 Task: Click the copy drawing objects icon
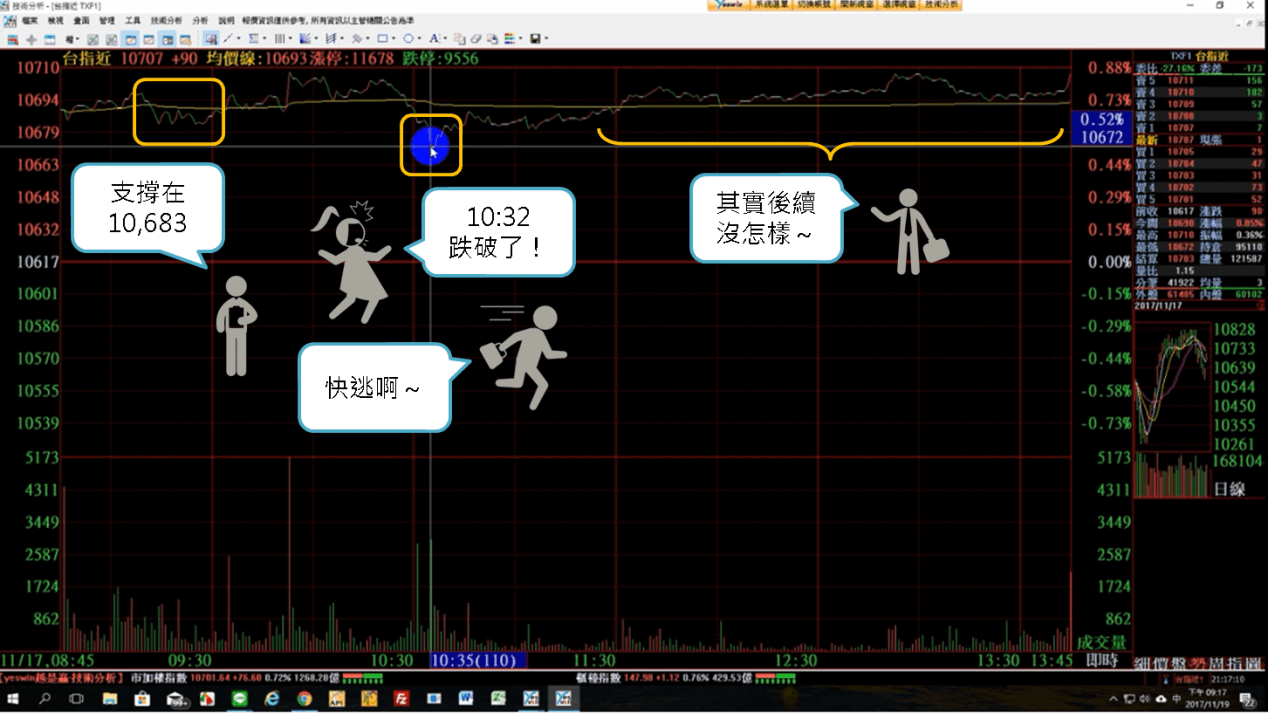click(x=459, y=39)
